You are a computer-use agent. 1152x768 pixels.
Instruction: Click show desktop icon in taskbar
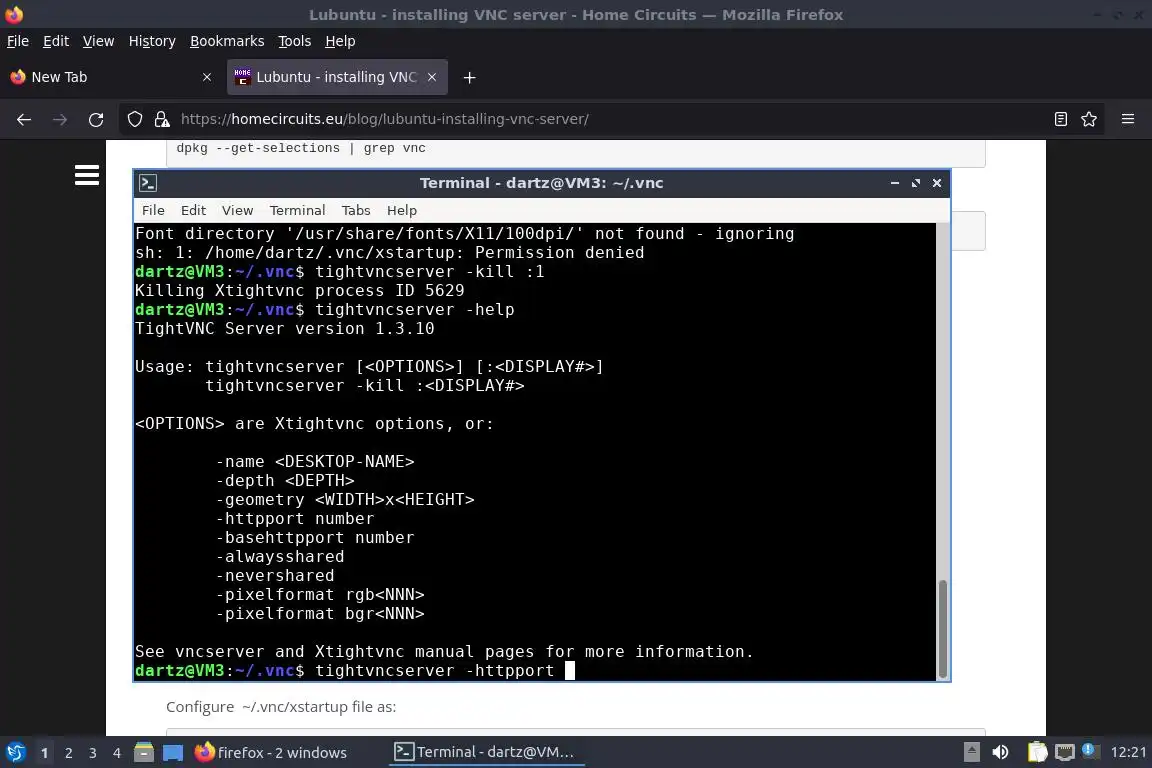coord(173,753)
